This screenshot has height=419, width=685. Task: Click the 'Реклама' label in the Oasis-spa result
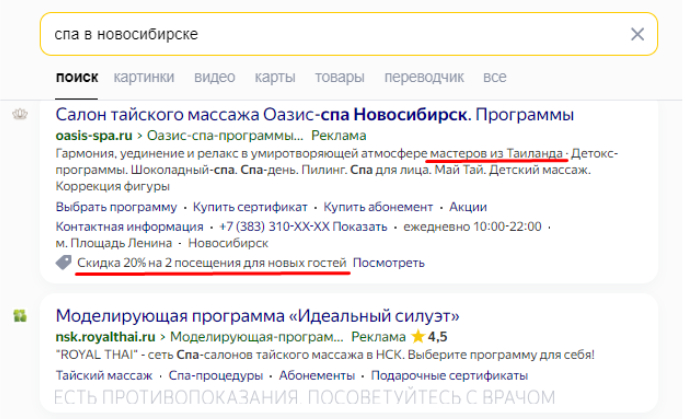point(339,135)
